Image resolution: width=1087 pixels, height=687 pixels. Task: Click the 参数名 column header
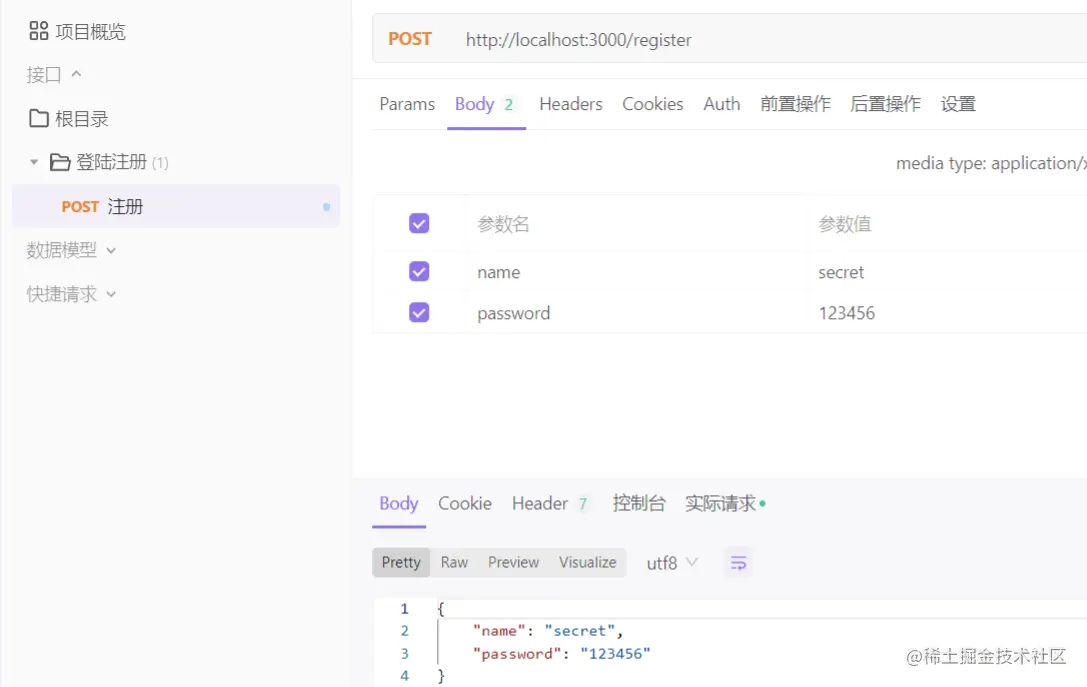pos(503,224)
